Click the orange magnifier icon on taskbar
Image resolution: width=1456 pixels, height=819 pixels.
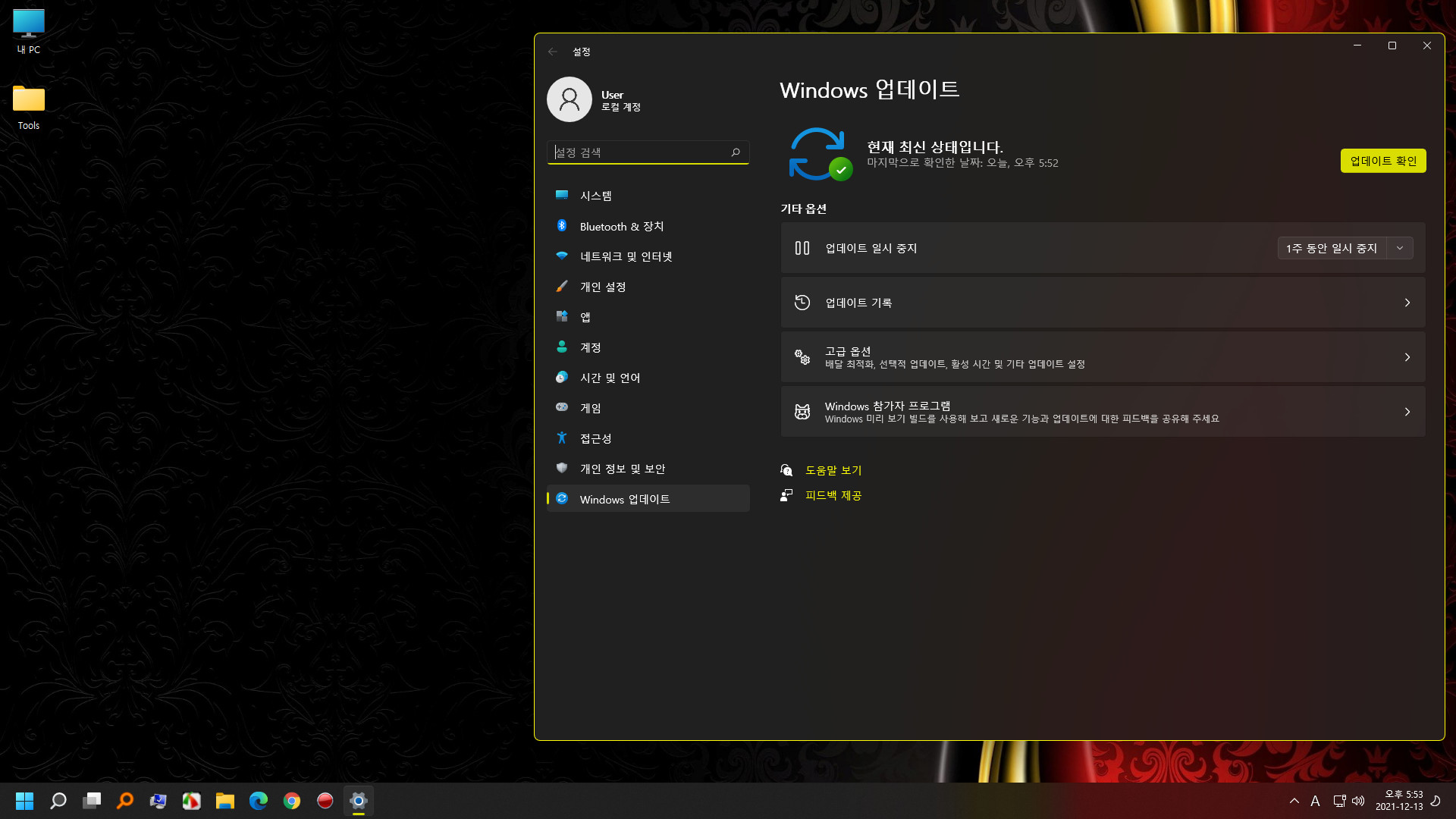click(x=125, y=801)
